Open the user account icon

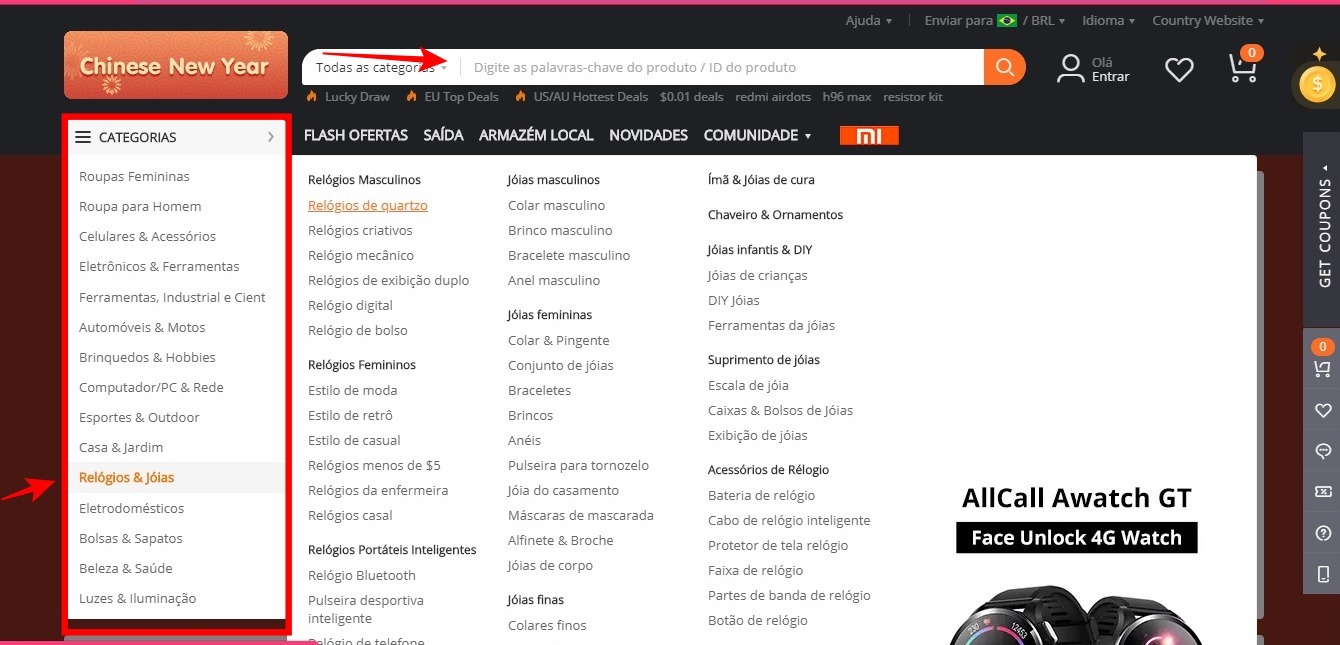tap(1071, 68)
